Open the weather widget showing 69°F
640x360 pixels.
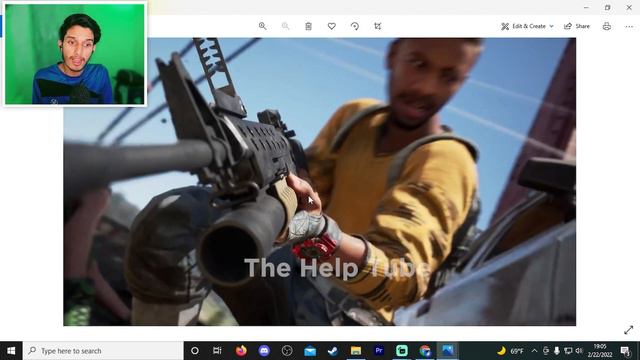coord(510,351)
